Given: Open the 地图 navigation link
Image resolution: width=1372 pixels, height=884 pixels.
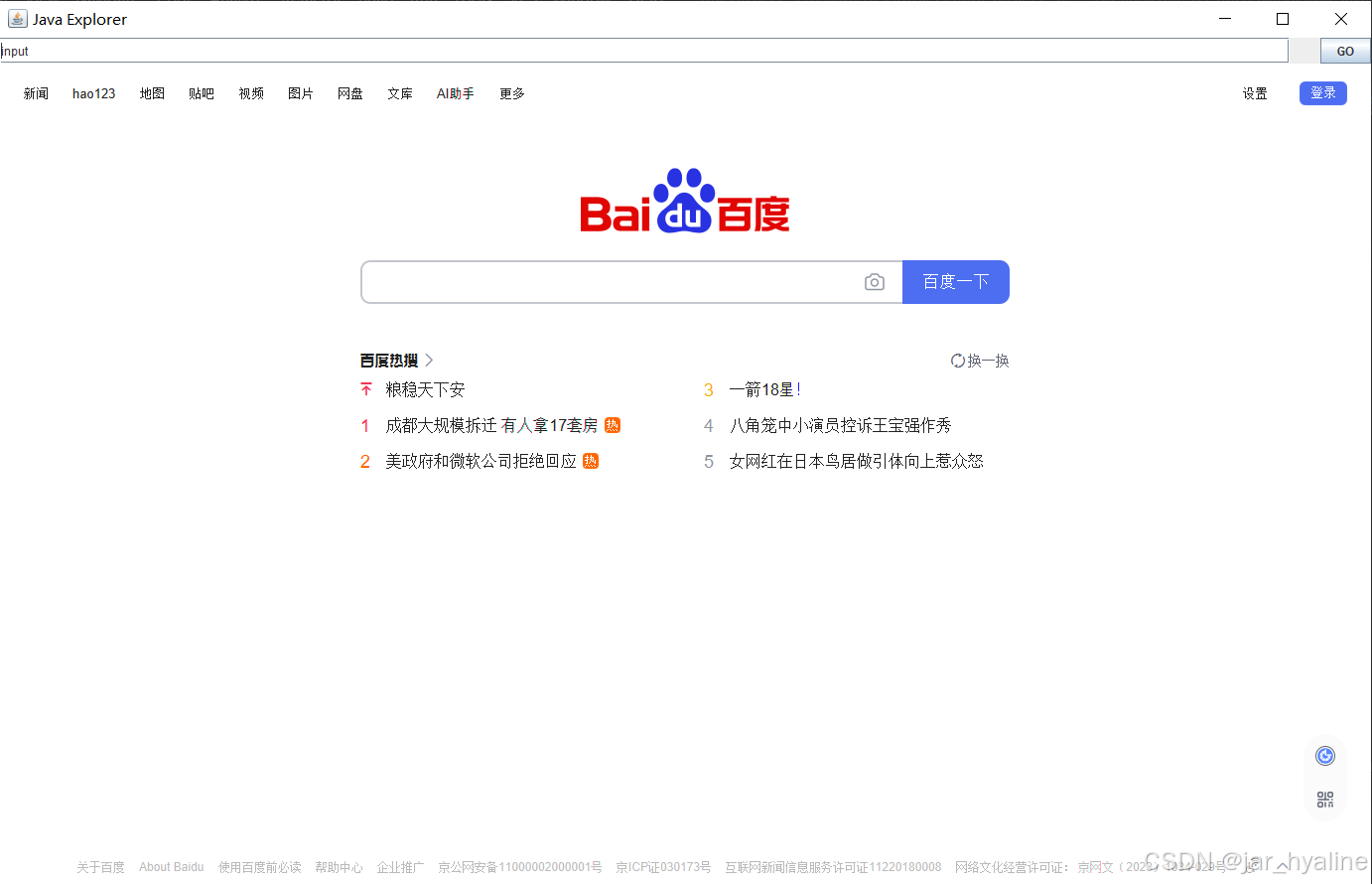Looking at the screenshot, I should (152, 93).
